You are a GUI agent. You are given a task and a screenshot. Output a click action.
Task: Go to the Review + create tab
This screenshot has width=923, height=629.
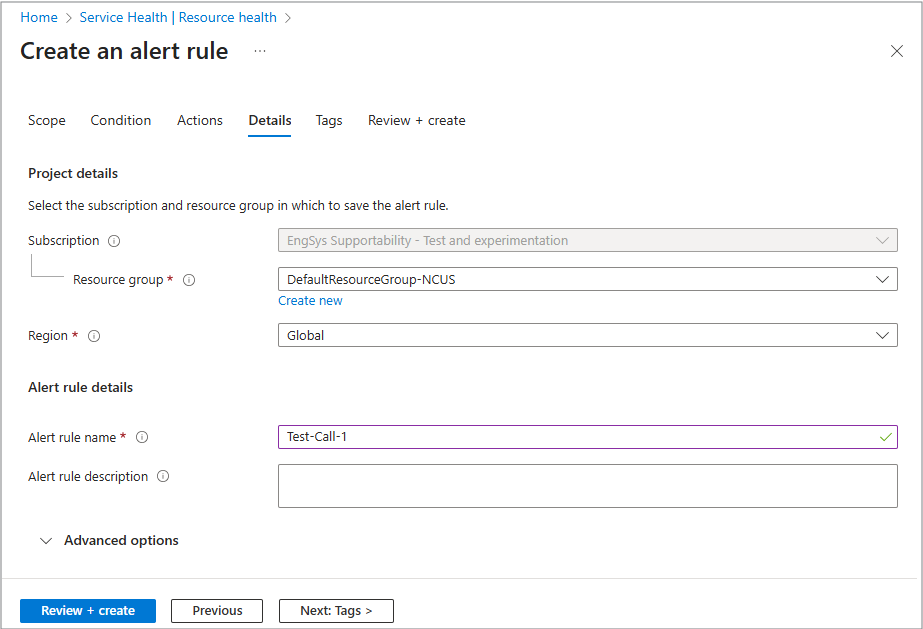click(x=416, y=121)
